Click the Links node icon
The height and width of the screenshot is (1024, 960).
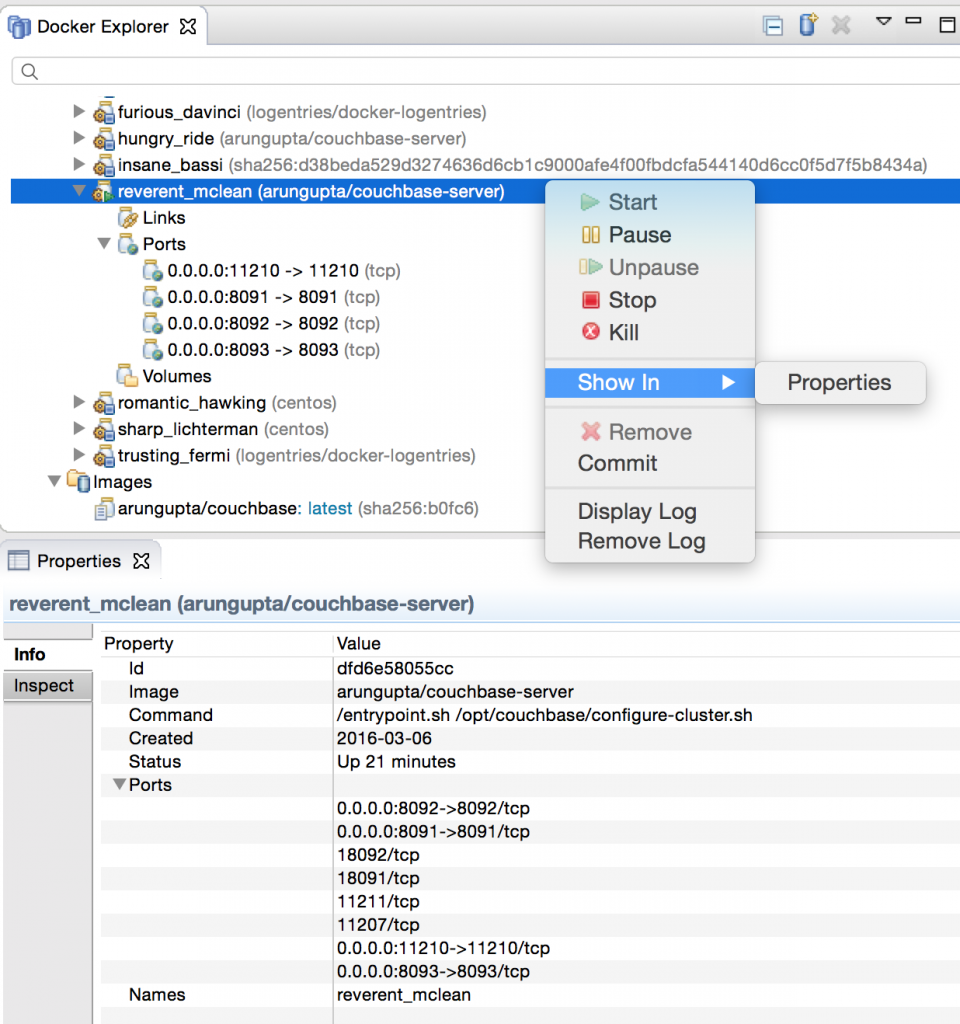128,218
